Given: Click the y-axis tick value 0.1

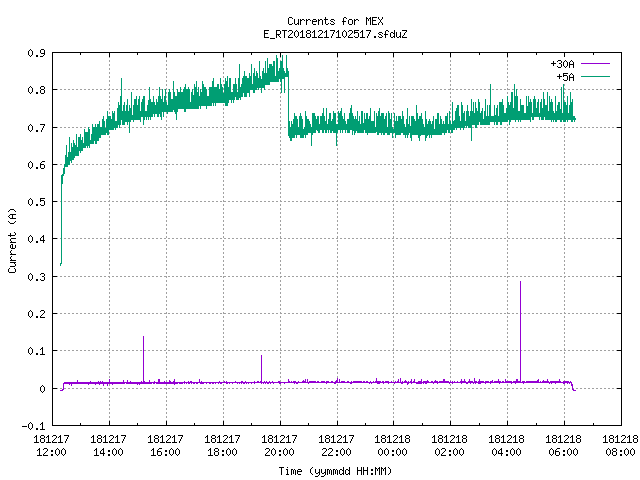Looking at the screenshot, I should click(x=36, y=351).
